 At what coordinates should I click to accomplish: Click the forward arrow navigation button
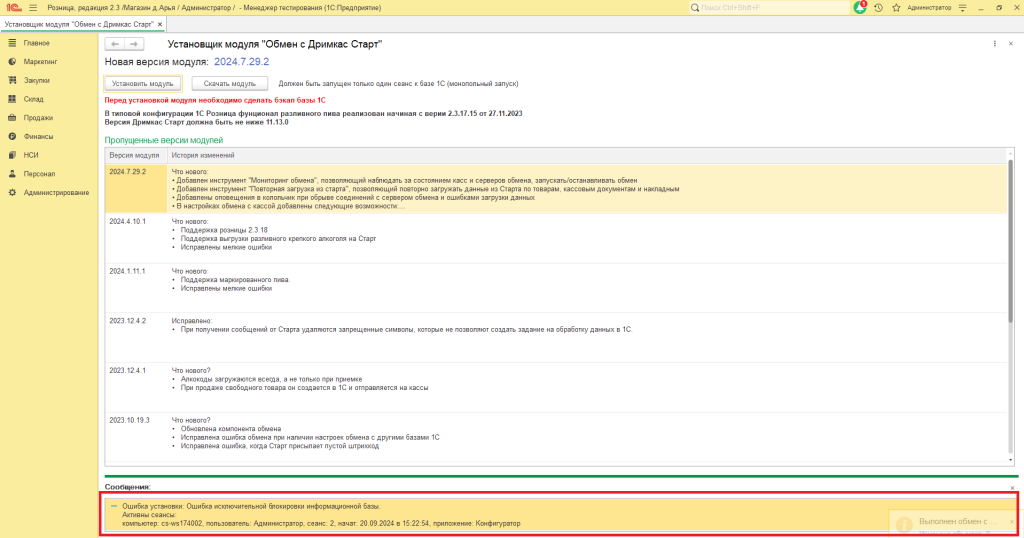point(135,44)
